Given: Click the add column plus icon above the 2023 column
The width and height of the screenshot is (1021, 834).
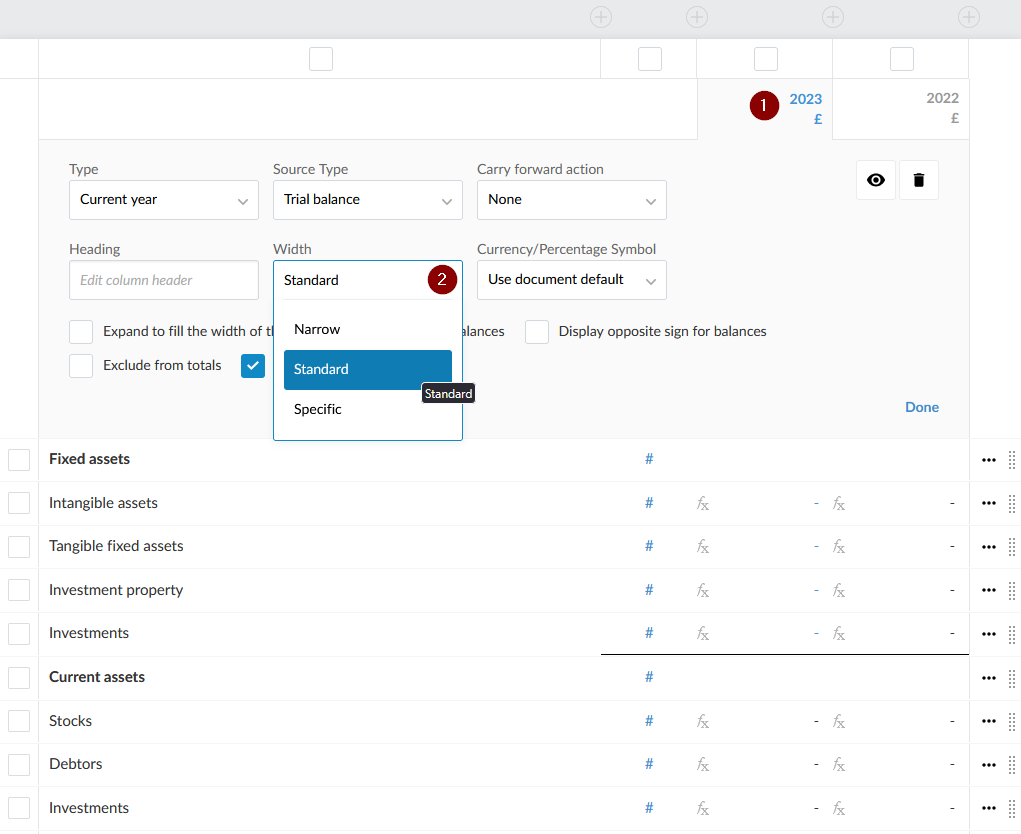Looking at the screenshot, I should [833, 17].
